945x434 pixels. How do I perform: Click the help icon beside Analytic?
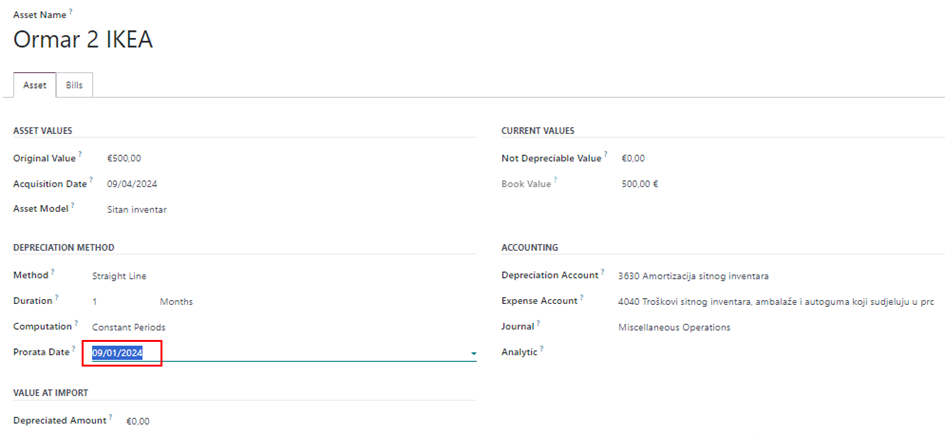pos(541,350)
